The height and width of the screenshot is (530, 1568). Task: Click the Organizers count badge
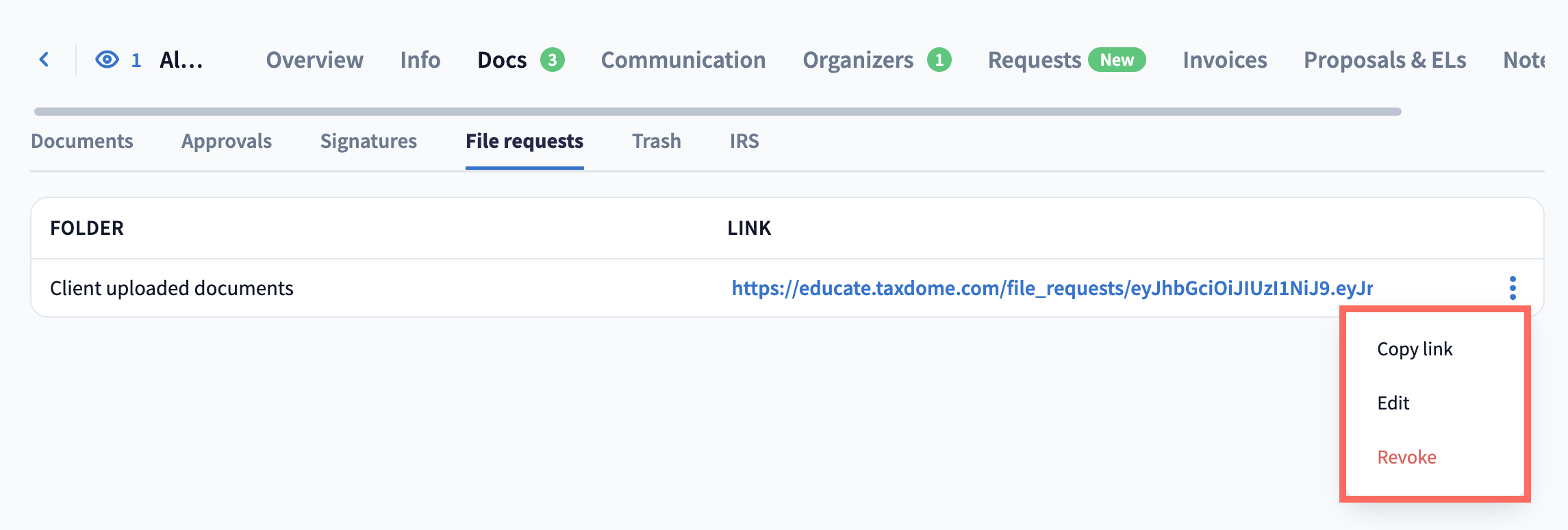click(x=939, y=60)
